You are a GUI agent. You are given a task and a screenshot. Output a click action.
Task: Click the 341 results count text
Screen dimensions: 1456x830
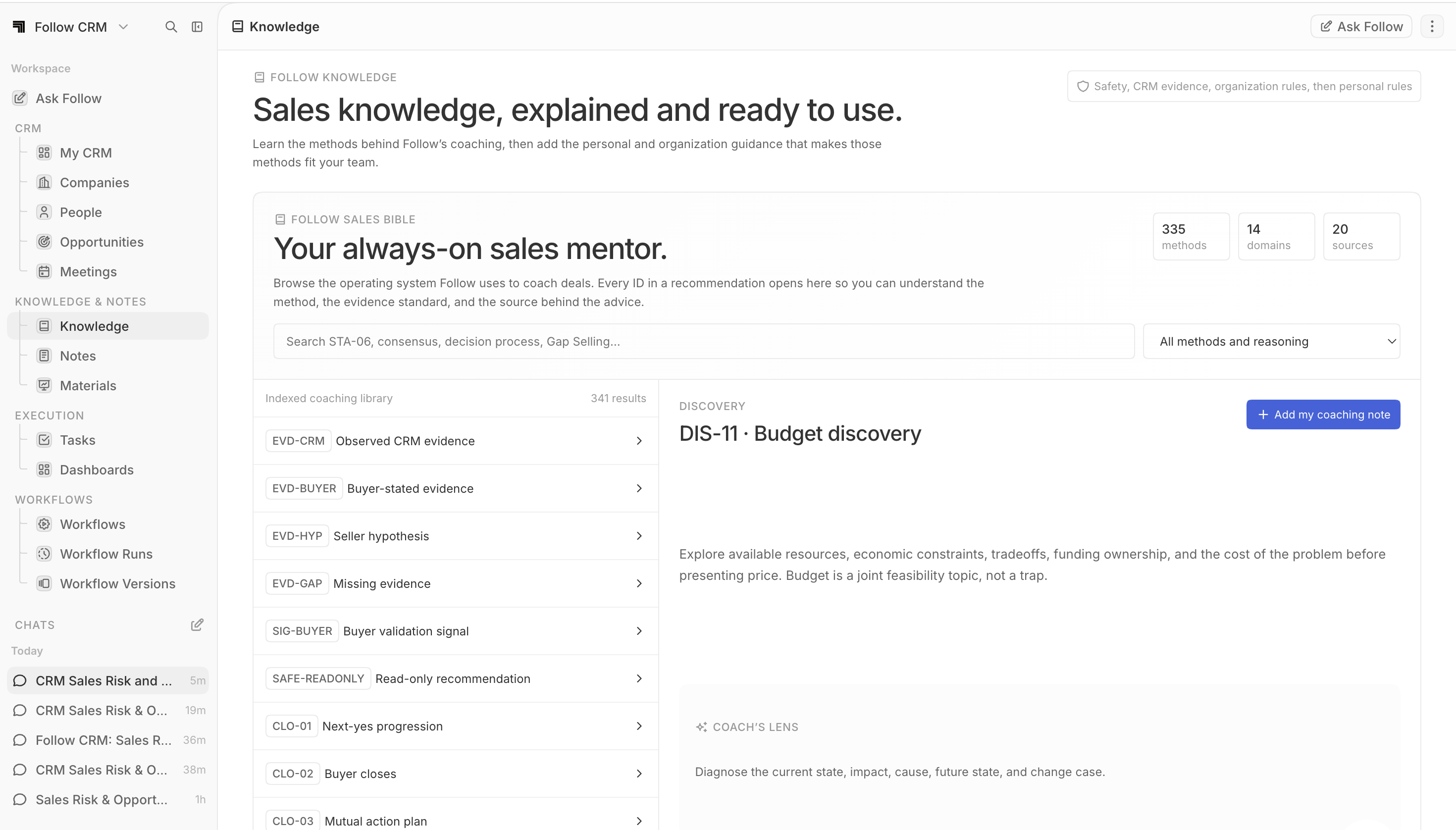pyautogui.click(x=618, y=398)
